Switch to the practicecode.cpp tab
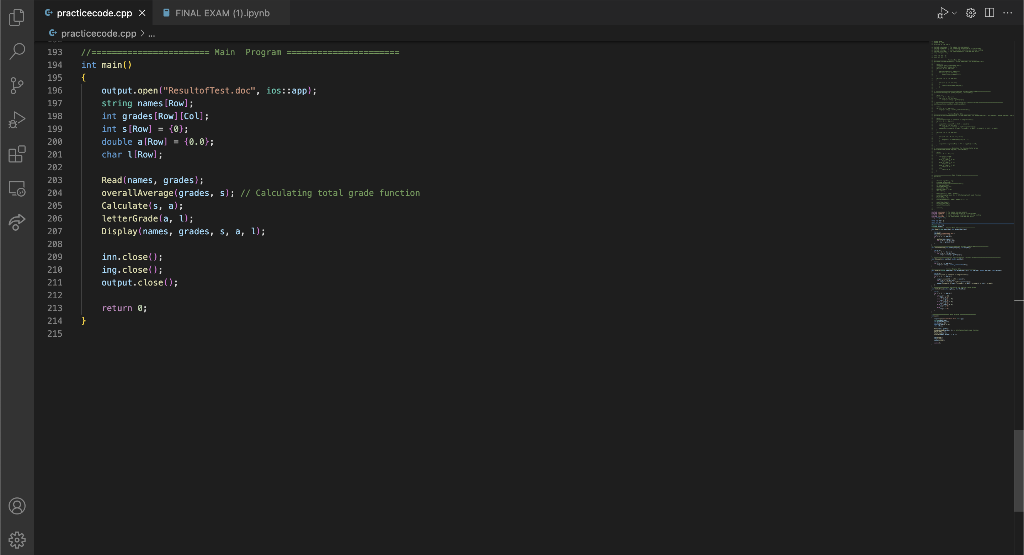The image size is (1024, 555). coord(94,13)
